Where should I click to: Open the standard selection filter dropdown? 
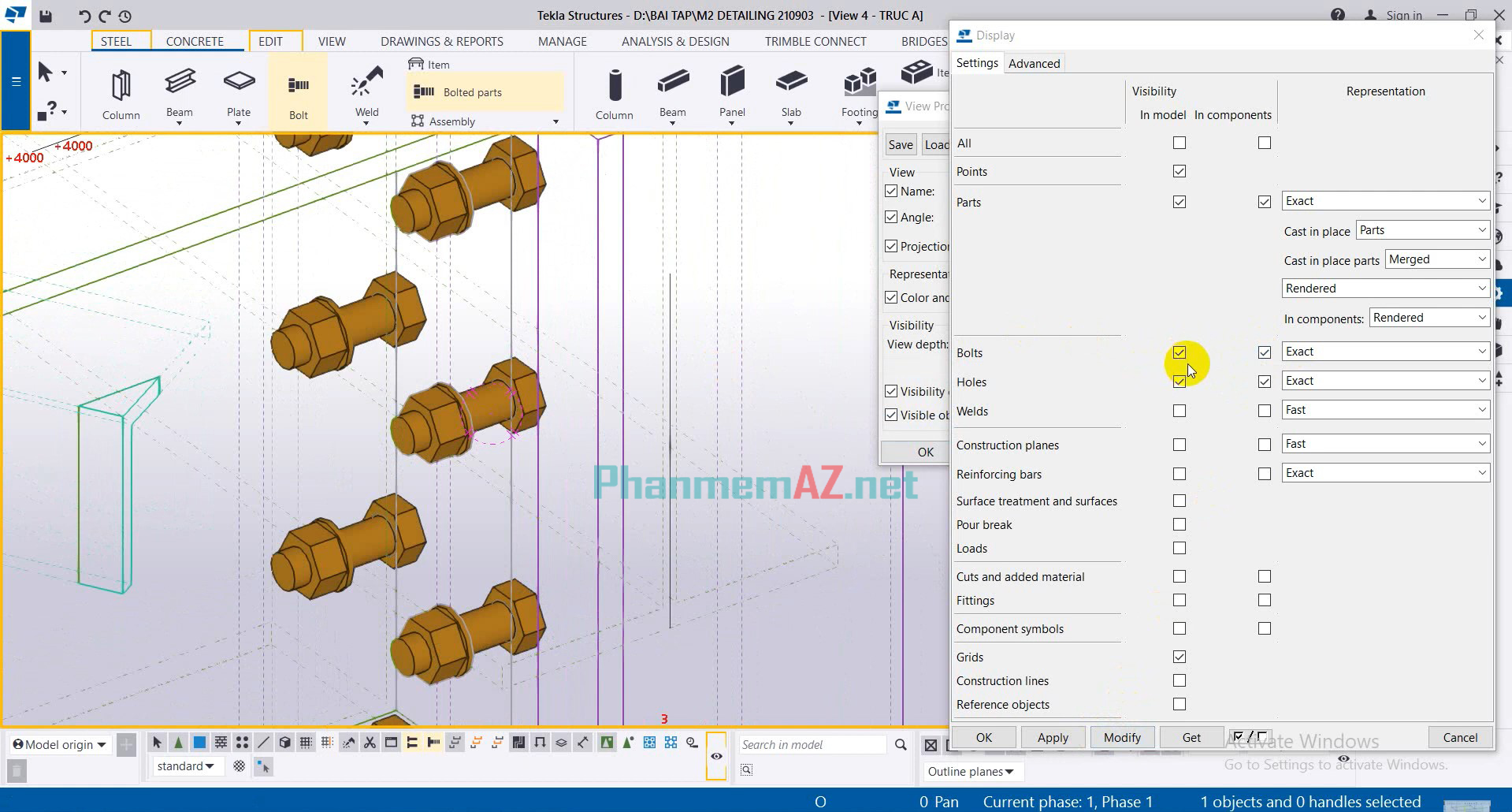(187, 765)
